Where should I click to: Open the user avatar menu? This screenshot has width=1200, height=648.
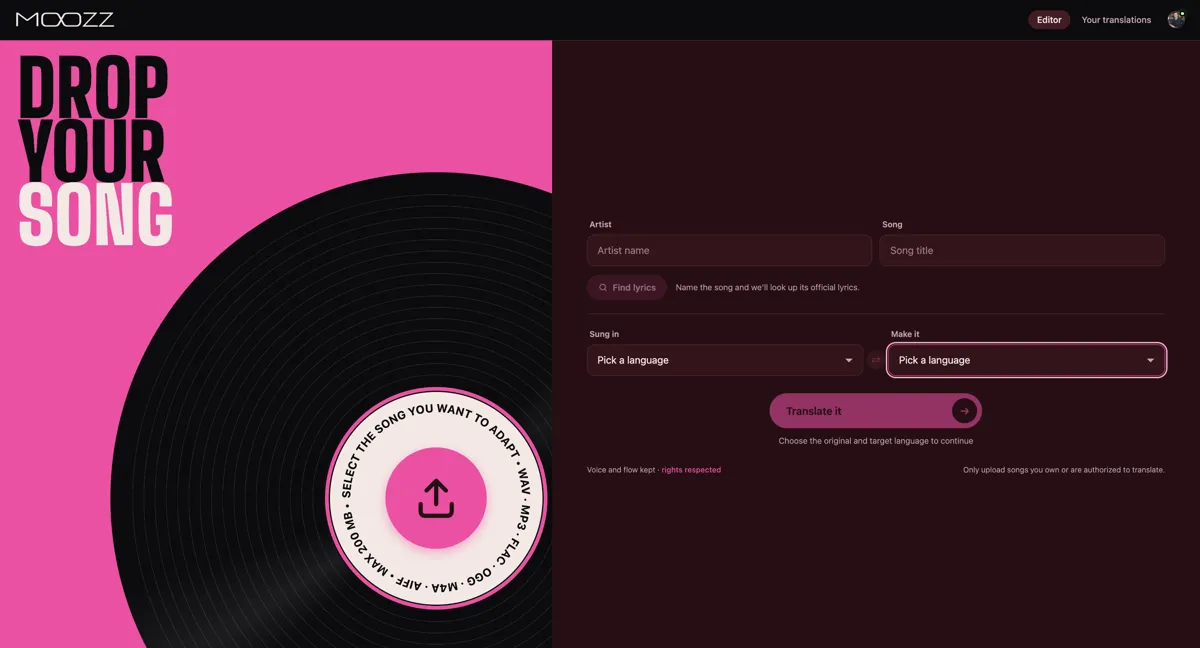pos(1176,19)
